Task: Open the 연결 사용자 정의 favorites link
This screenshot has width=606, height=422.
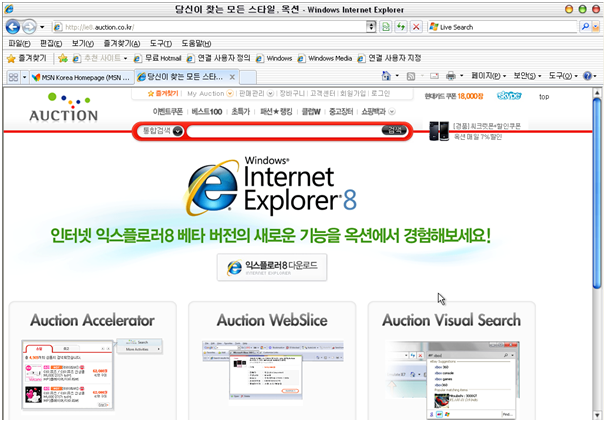Action: point(218,58)
